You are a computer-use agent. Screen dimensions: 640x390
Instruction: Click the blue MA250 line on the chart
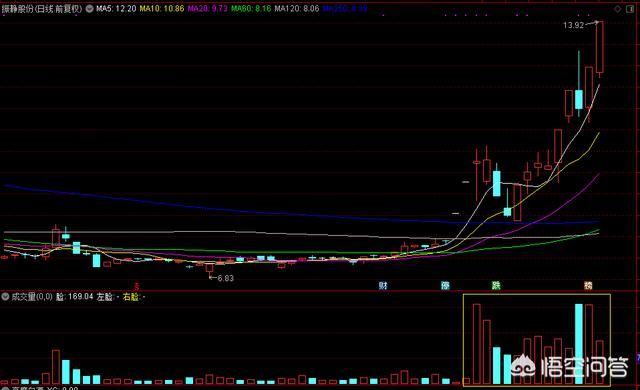(245, 211)
